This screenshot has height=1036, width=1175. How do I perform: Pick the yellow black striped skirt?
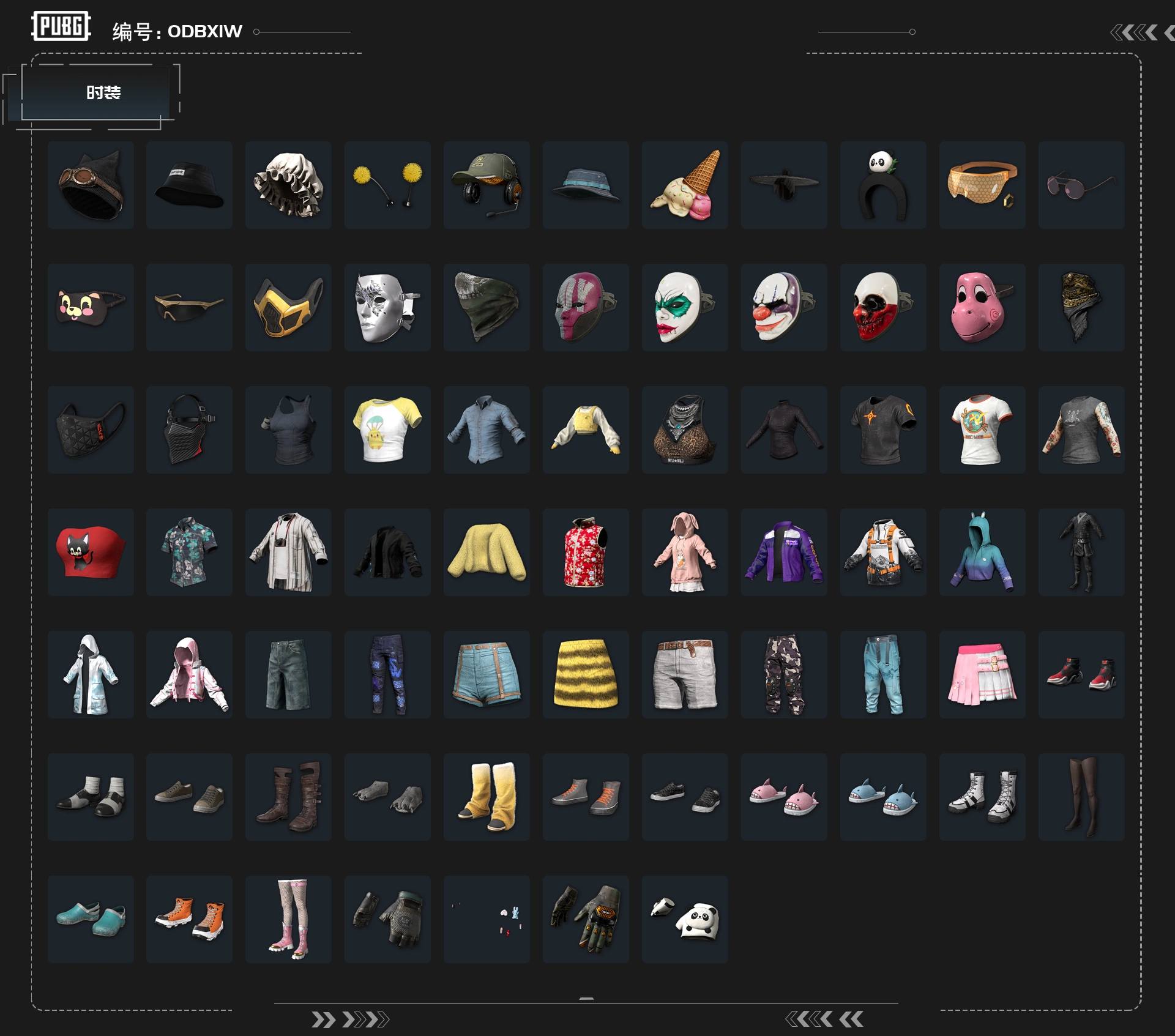pyautogui.click(x=586, y=674)
